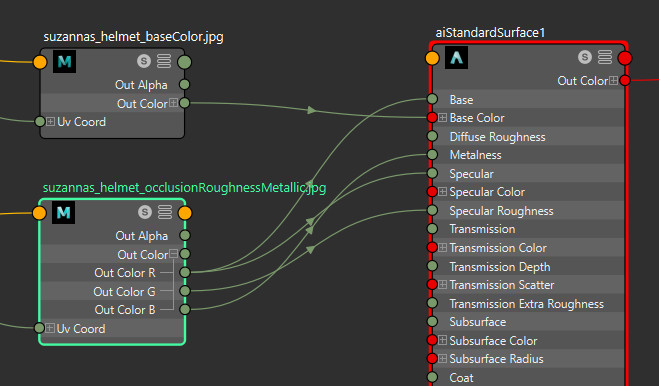Click Uv Coord input port on baseColor.jpg node
The width and height of the screenshot is (659, 386).
click(40, 122)
